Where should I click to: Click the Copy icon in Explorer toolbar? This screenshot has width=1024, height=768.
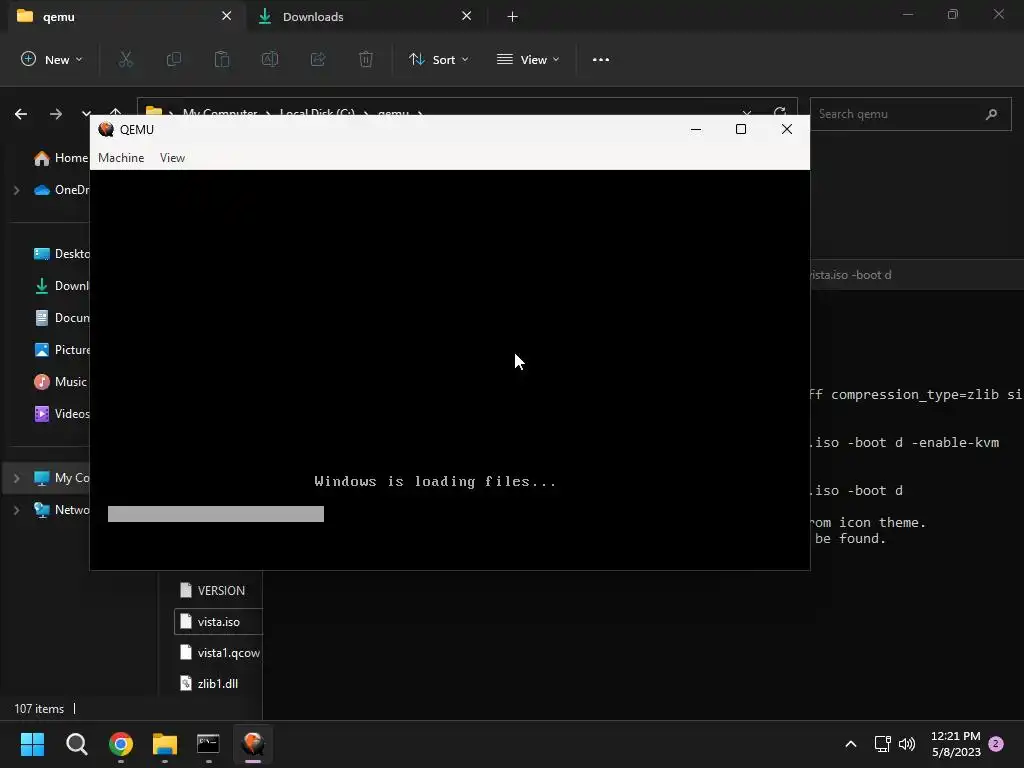pos(174,59)
